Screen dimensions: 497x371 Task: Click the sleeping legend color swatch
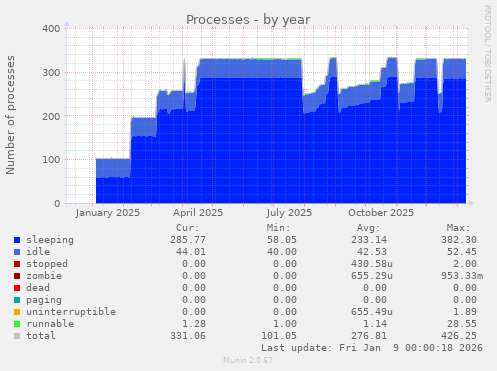17,240
